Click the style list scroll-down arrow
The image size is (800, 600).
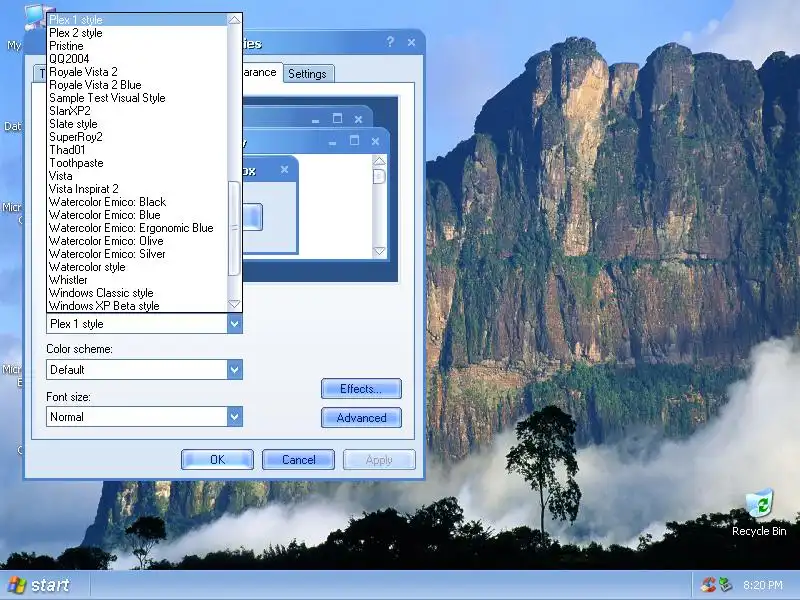pos(234,305)
